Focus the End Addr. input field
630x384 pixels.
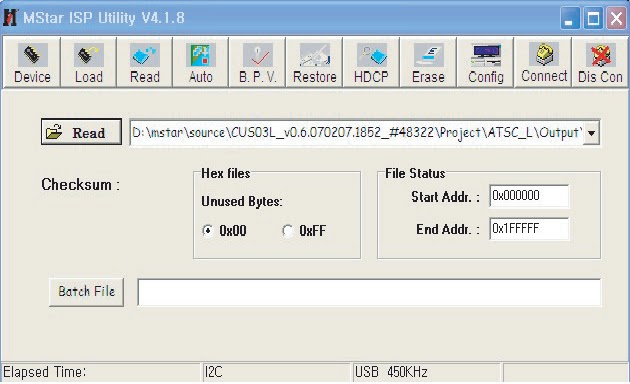point(529,229)
